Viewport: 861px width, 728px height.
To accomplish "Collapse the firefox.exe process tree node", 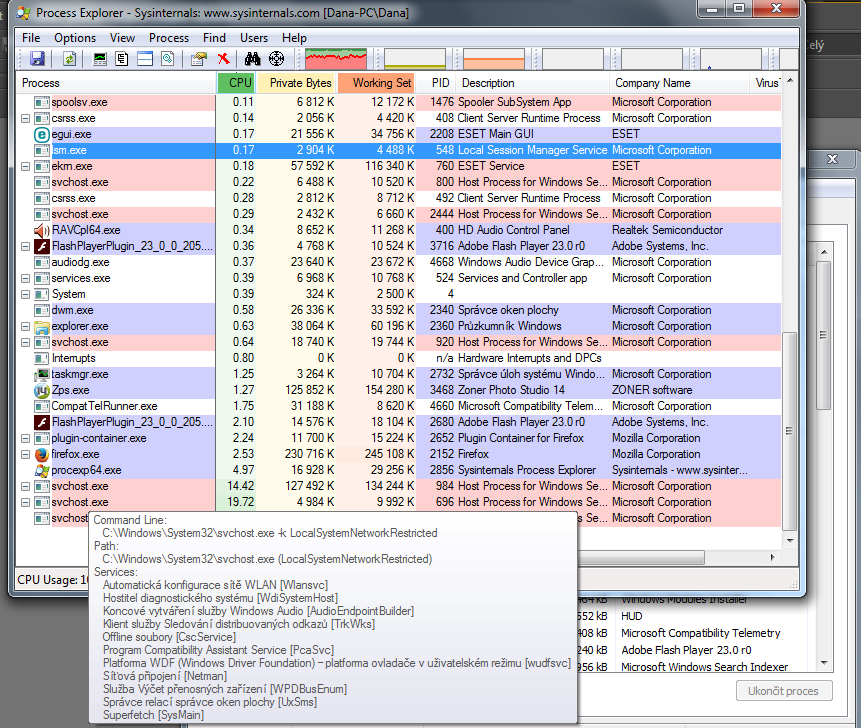I will click(x=26, y=454).
